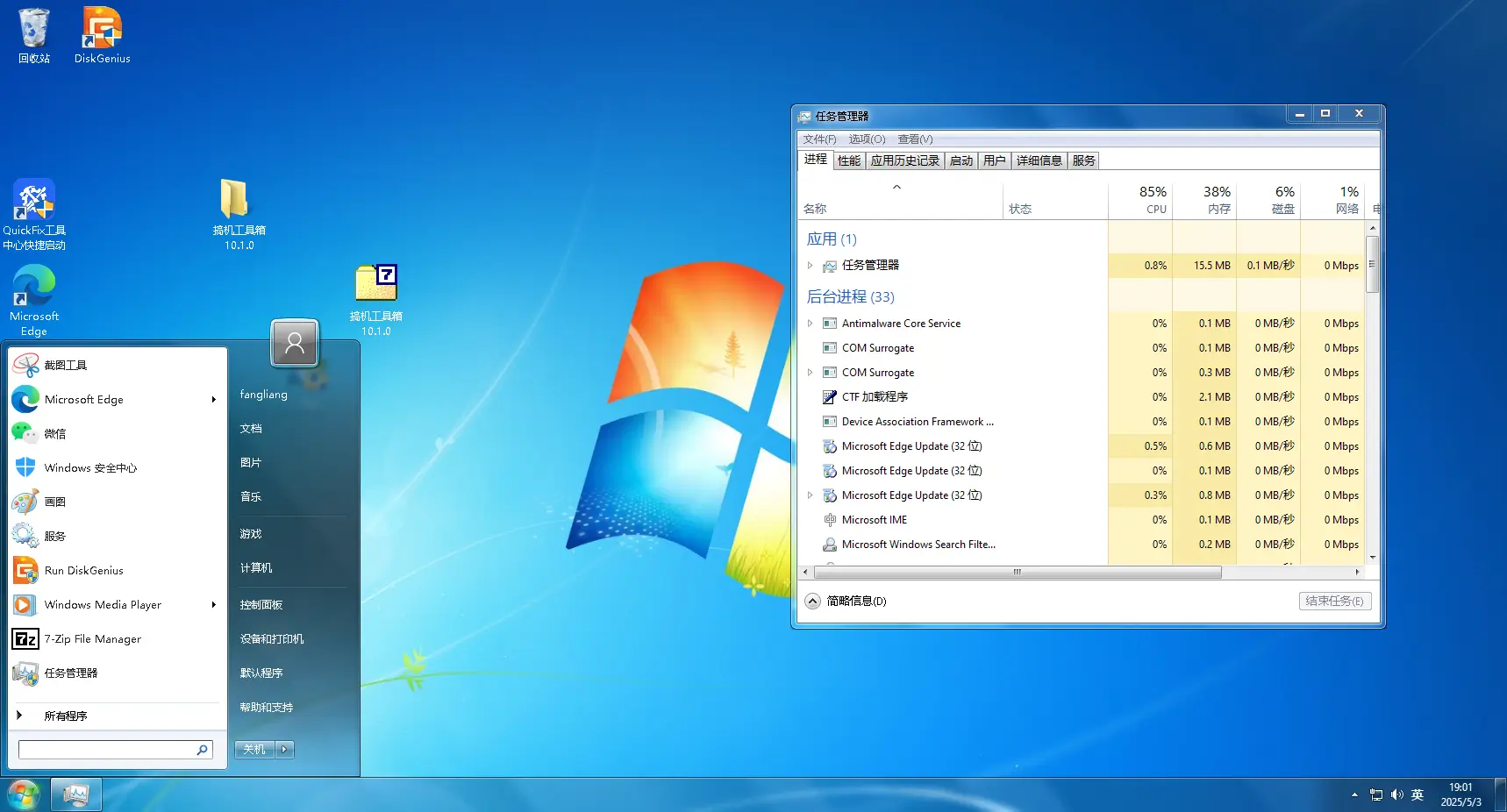Click the user account picture in Start menu
Image resolution: width=1507 pixels, height=812 pixels.
(x=295, y=343)
